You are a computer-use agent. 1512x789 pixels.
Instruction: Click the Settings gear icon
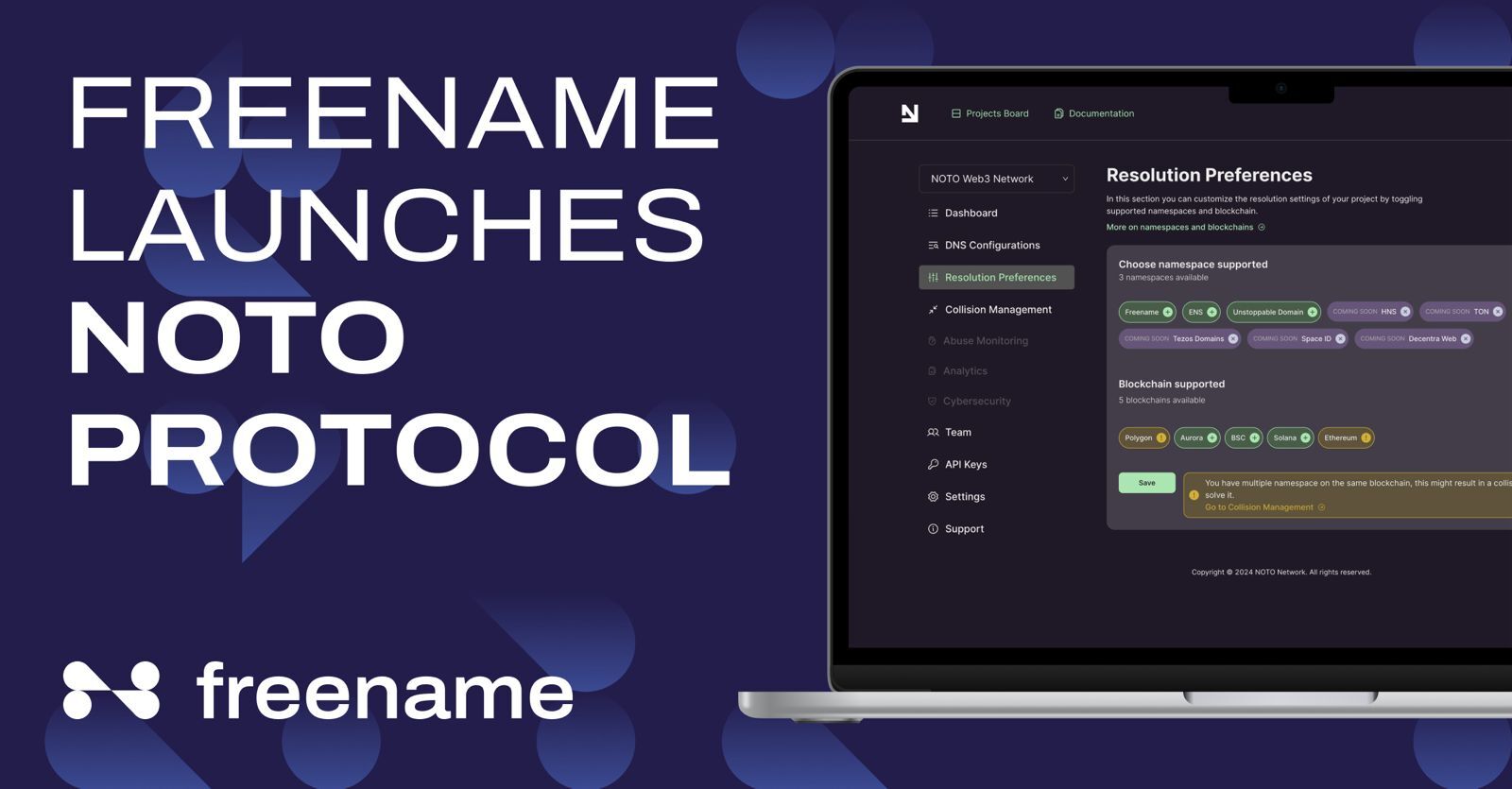(933, 496)
